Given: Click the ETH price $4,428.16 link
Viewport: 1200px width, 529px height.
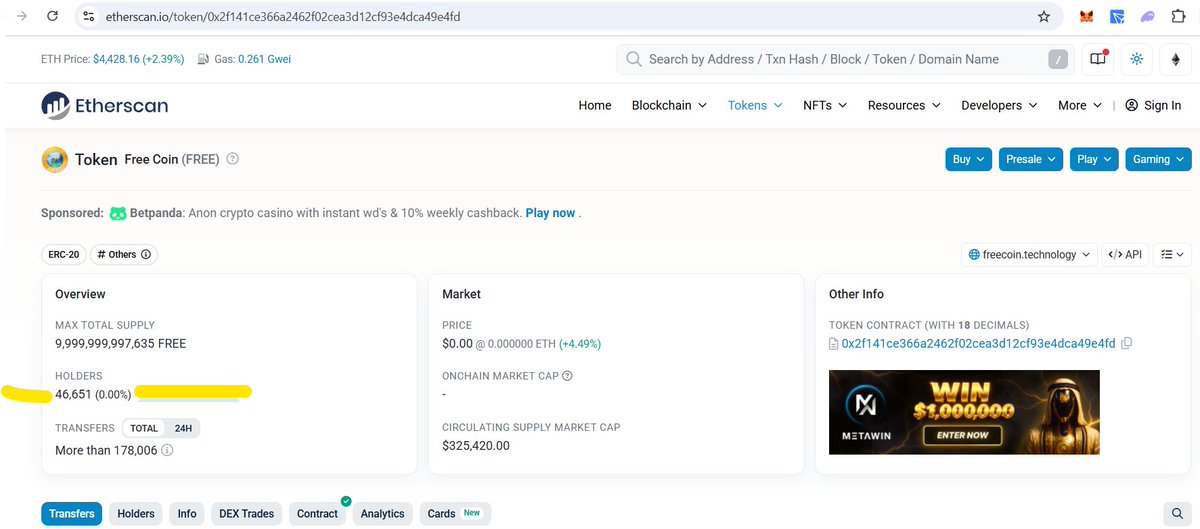Looking at the screenshot, I should (x=138, y=59).
